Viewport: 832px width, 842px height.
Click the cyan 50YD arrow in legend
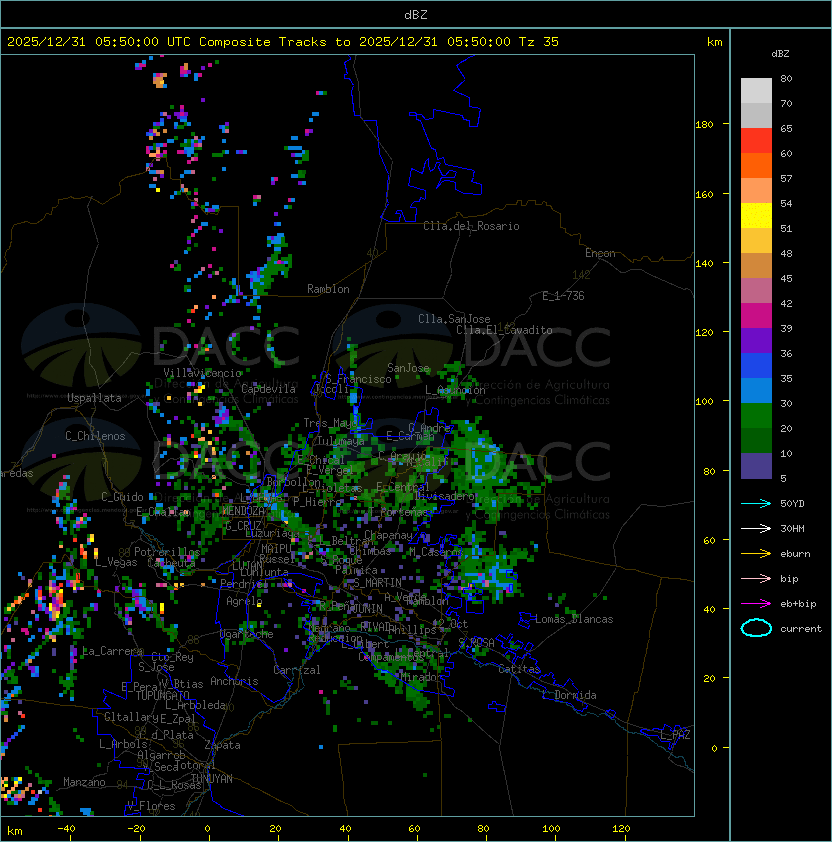pos(756,503)
